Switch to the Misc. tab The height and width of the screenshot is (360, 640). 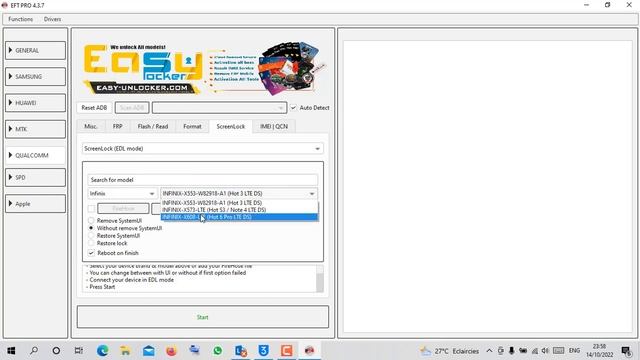[91, 127]
